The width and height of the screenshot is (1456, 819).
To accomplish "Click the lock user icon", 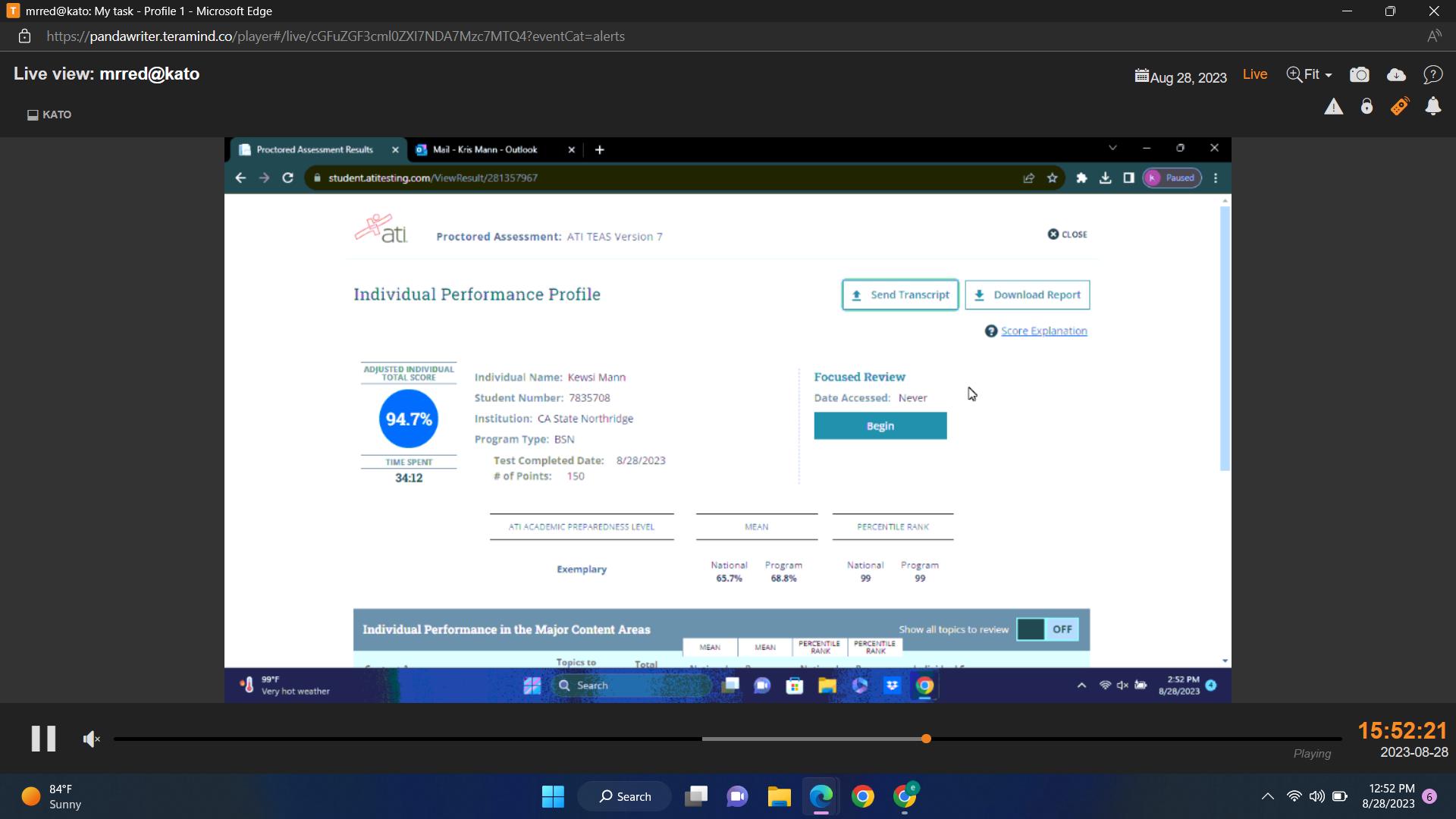I will pos(1367,107).
